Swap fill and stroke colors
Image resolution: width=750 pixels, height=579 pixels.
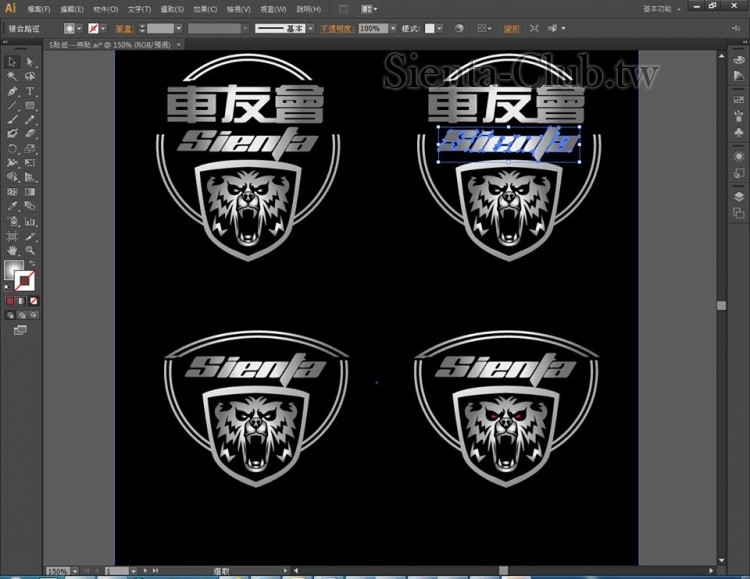(33, 262)
